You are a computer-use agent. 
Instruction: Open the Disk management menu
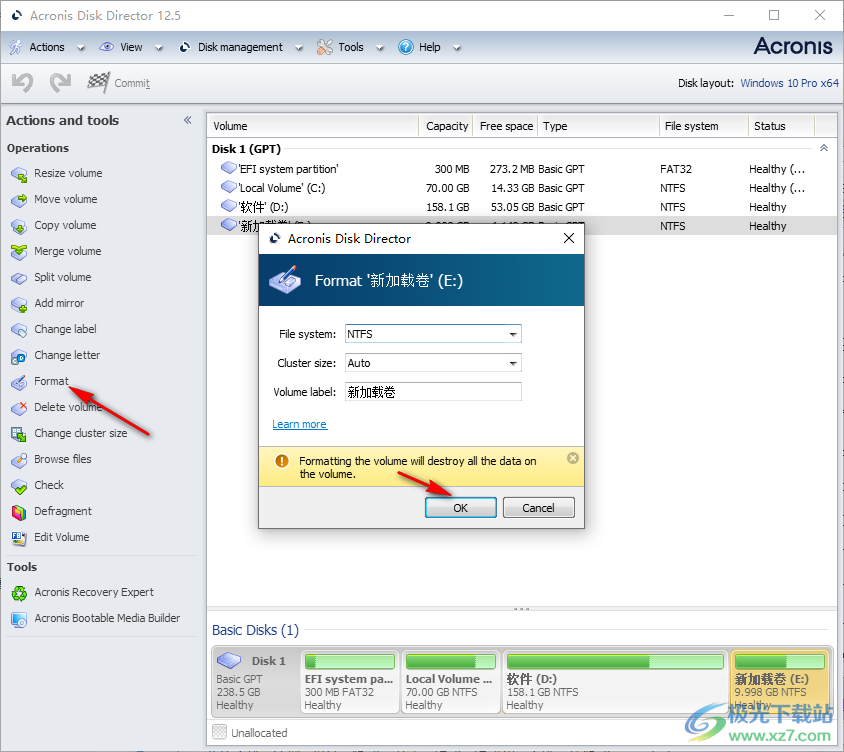(240, 47)
